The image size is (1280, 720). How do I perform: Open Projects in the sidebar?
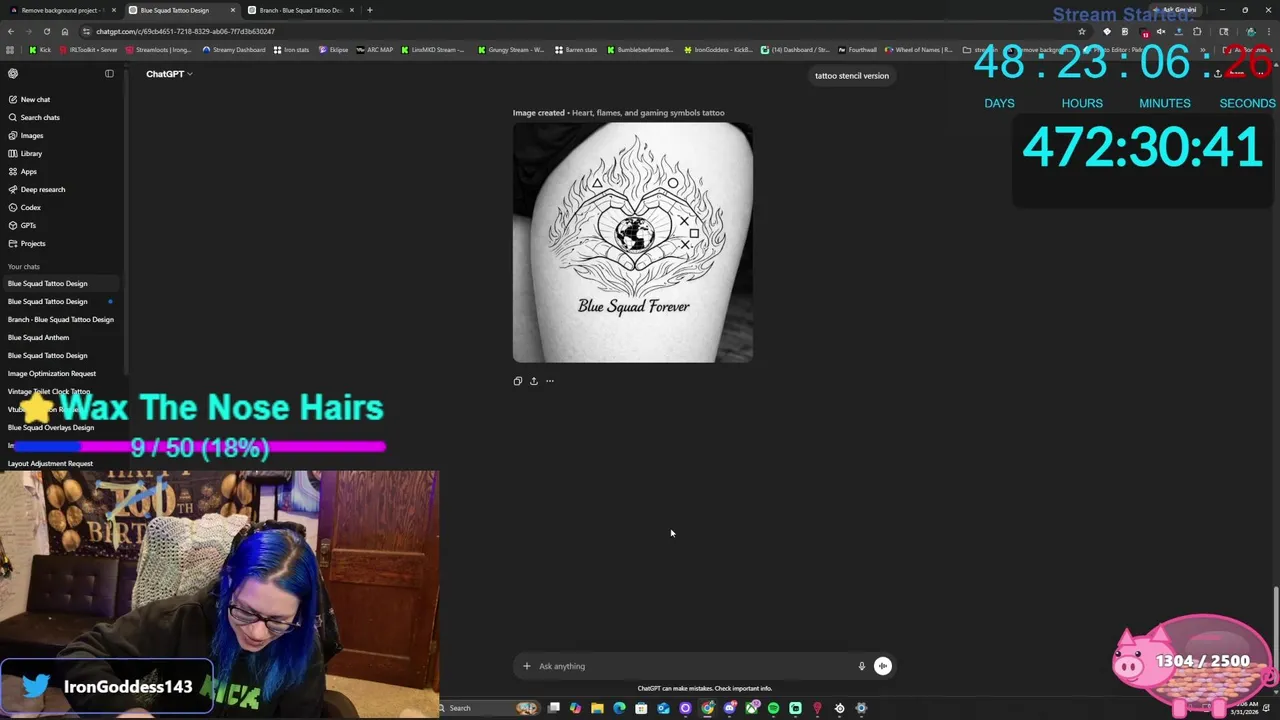[60, 243]
